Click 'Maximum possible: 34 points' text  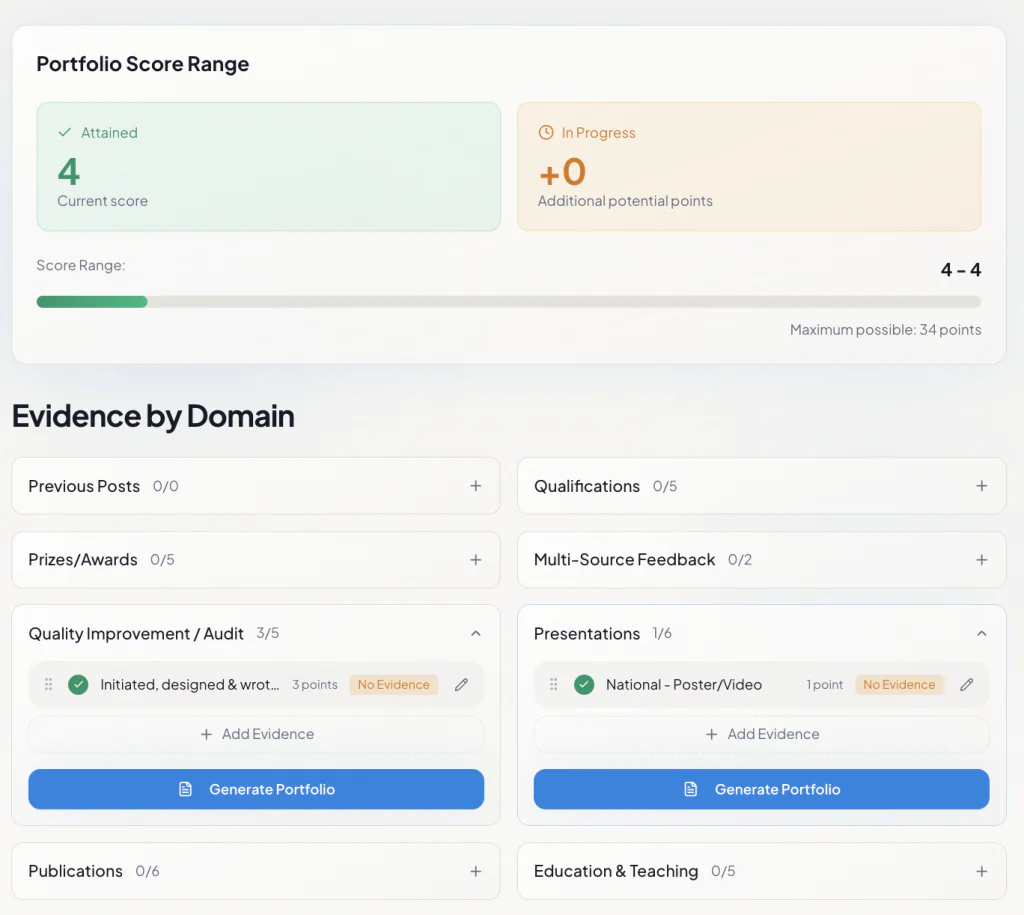pyautogui.click(x=886, y=330)
